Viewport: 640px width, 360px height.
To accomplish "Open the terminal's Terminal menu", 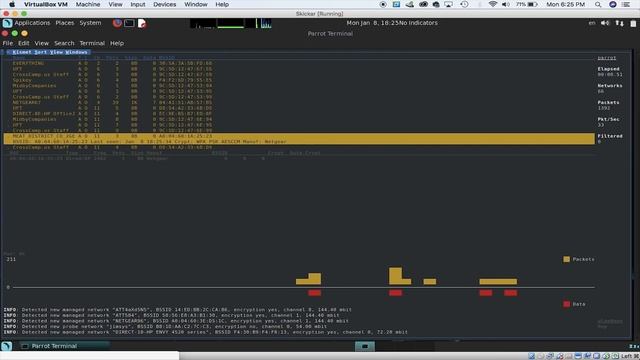I will click(x=92, y=43).
